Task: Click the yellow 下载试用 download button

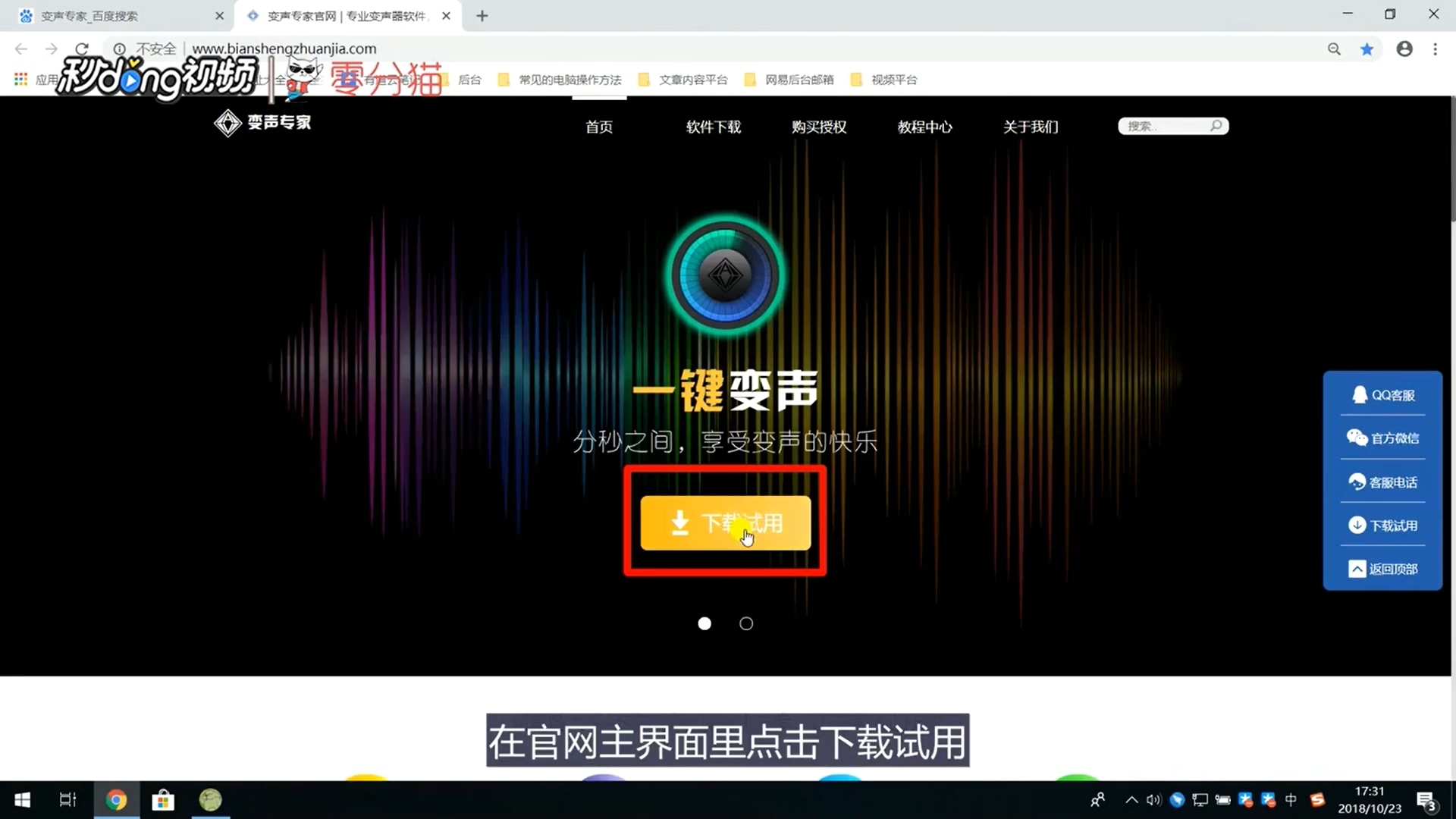Action: pyautogui.click(x=725, y=523)
